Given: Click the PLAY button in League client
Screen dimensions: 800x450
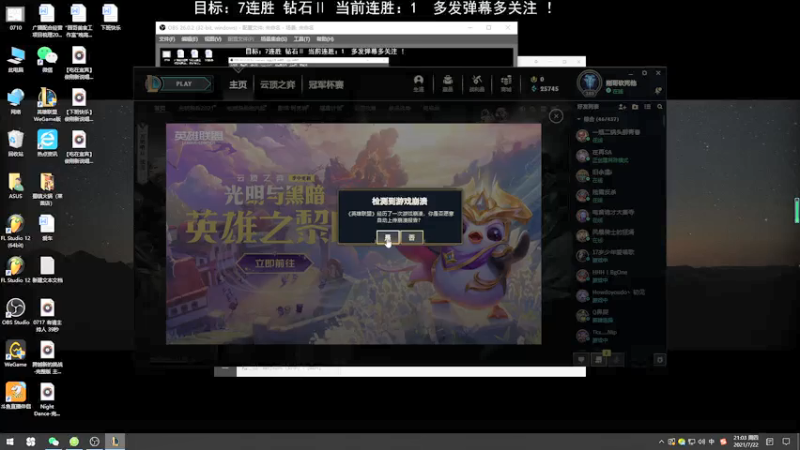Looking at the screenshot, I should pyautogui.click(x=184, y=84).
